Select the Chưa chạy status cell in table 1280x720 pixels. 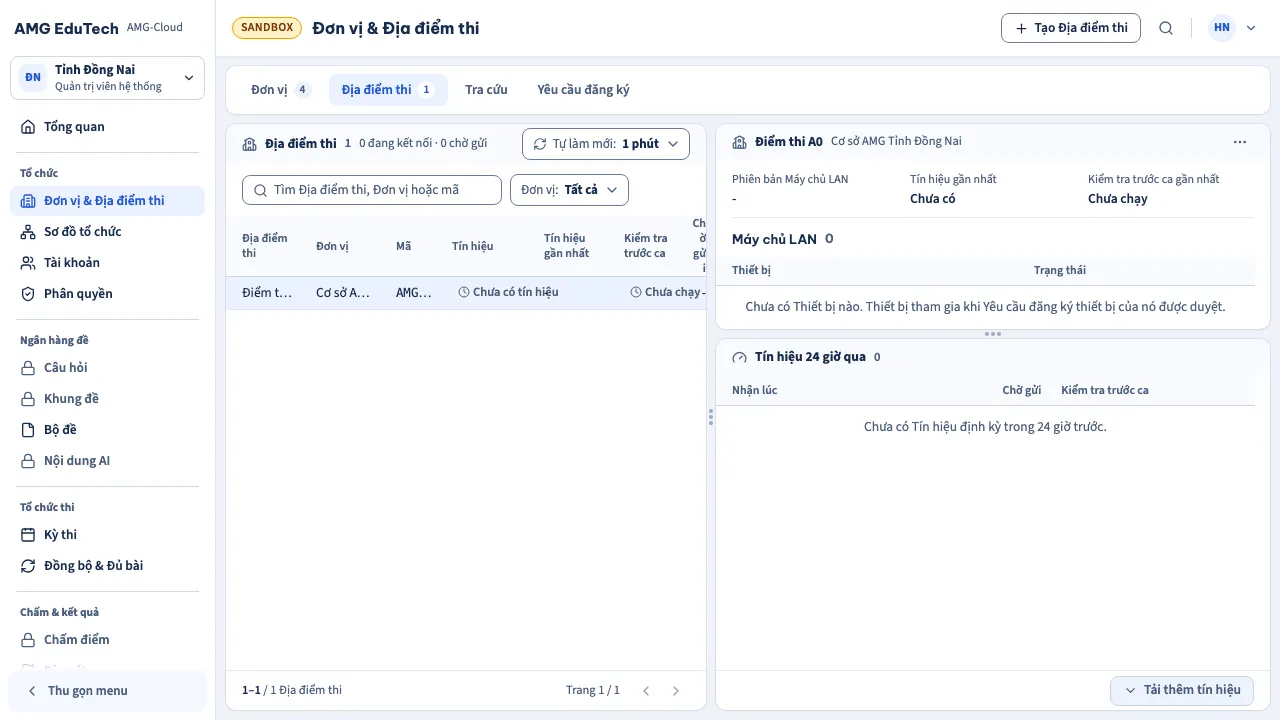[665, 293]
